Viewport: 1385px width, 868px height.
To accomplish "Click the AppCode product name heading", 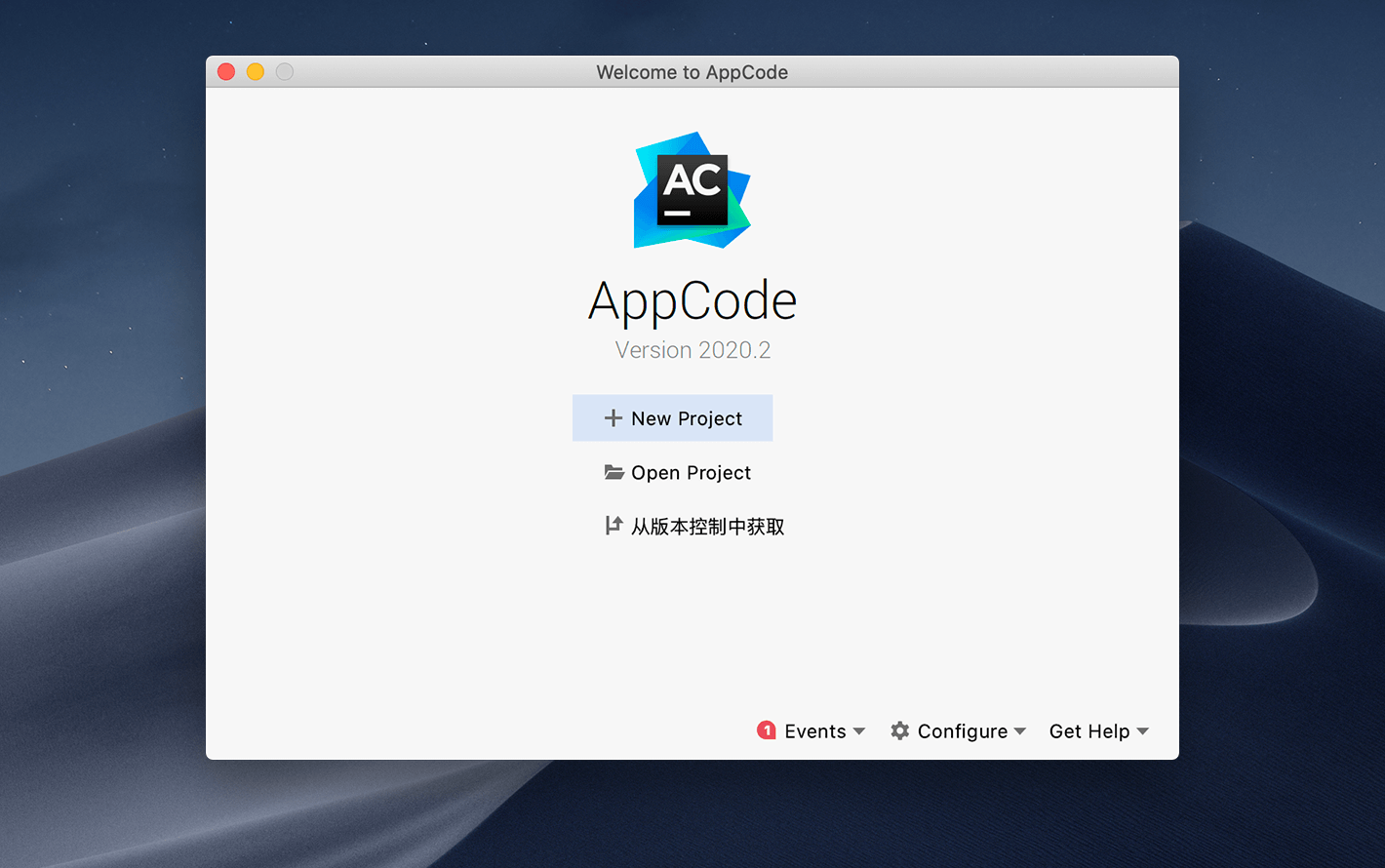I will coord(692,300).
